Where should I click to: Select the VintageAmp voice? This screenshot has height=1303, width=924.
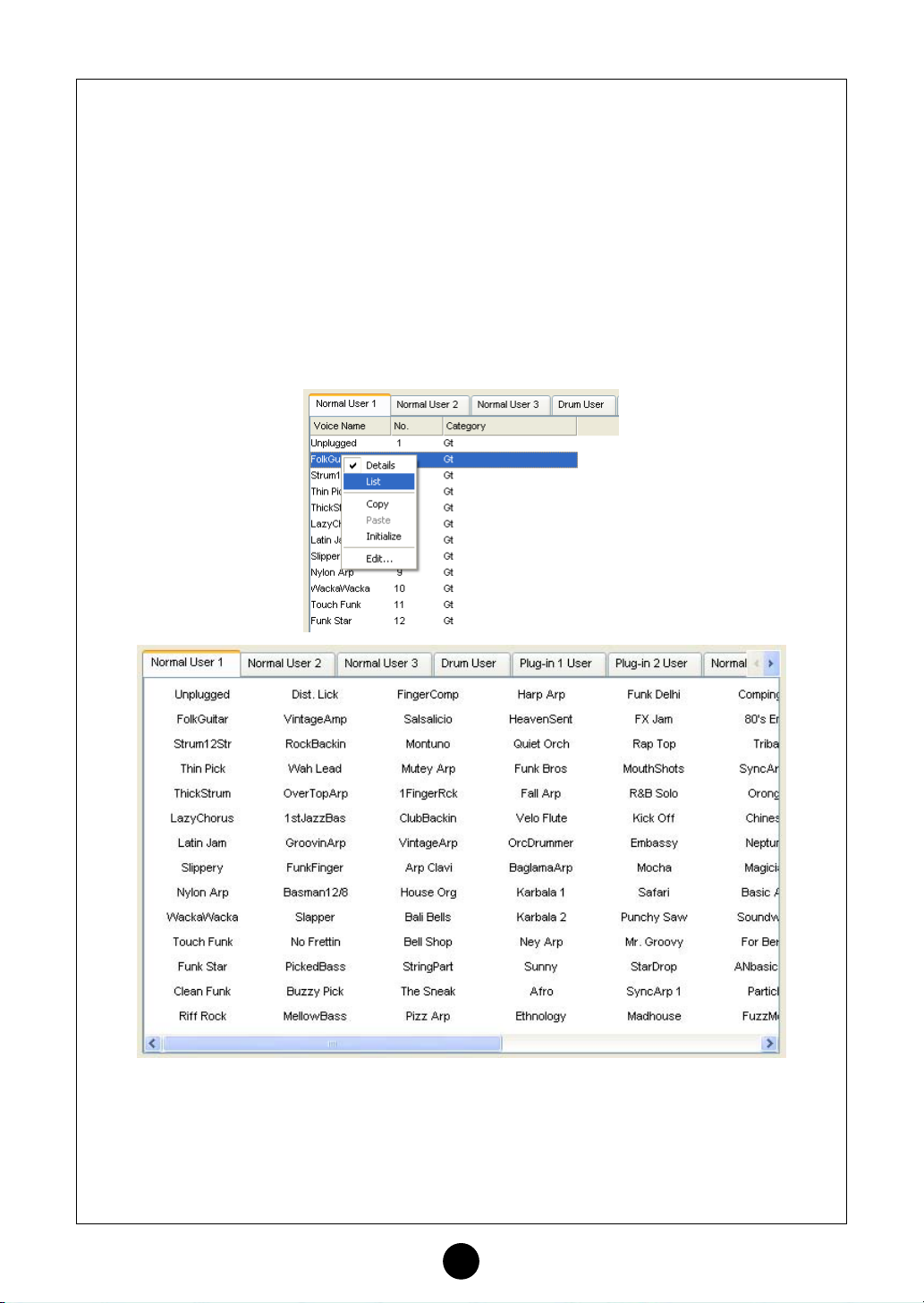point(315,720)
